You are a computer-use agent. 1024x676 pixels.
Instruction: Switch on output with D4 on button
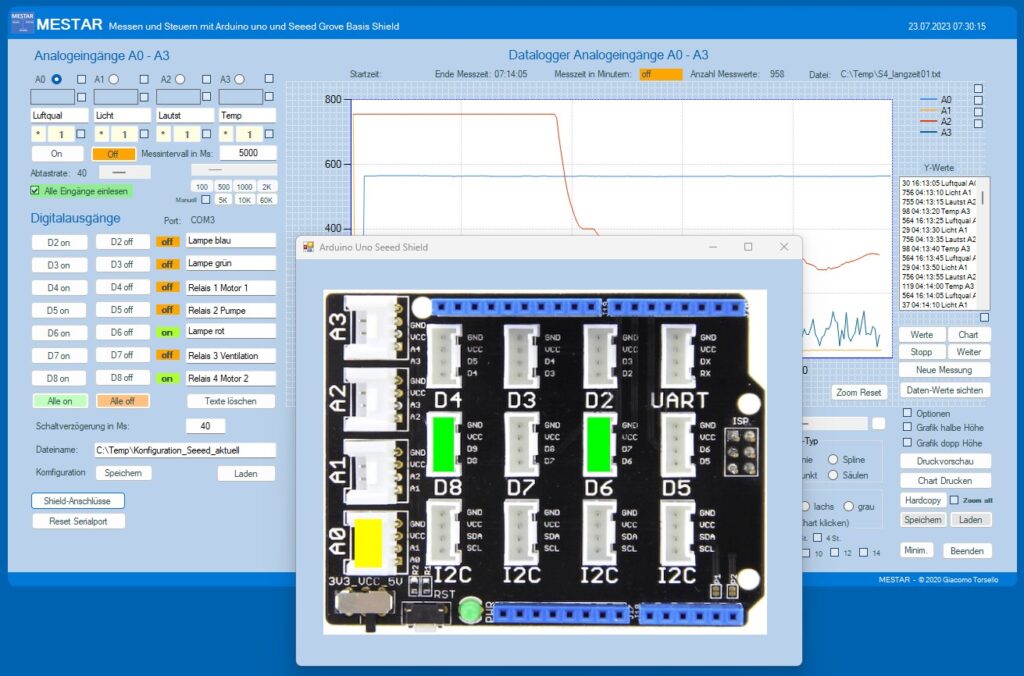(x=58, y=287)
